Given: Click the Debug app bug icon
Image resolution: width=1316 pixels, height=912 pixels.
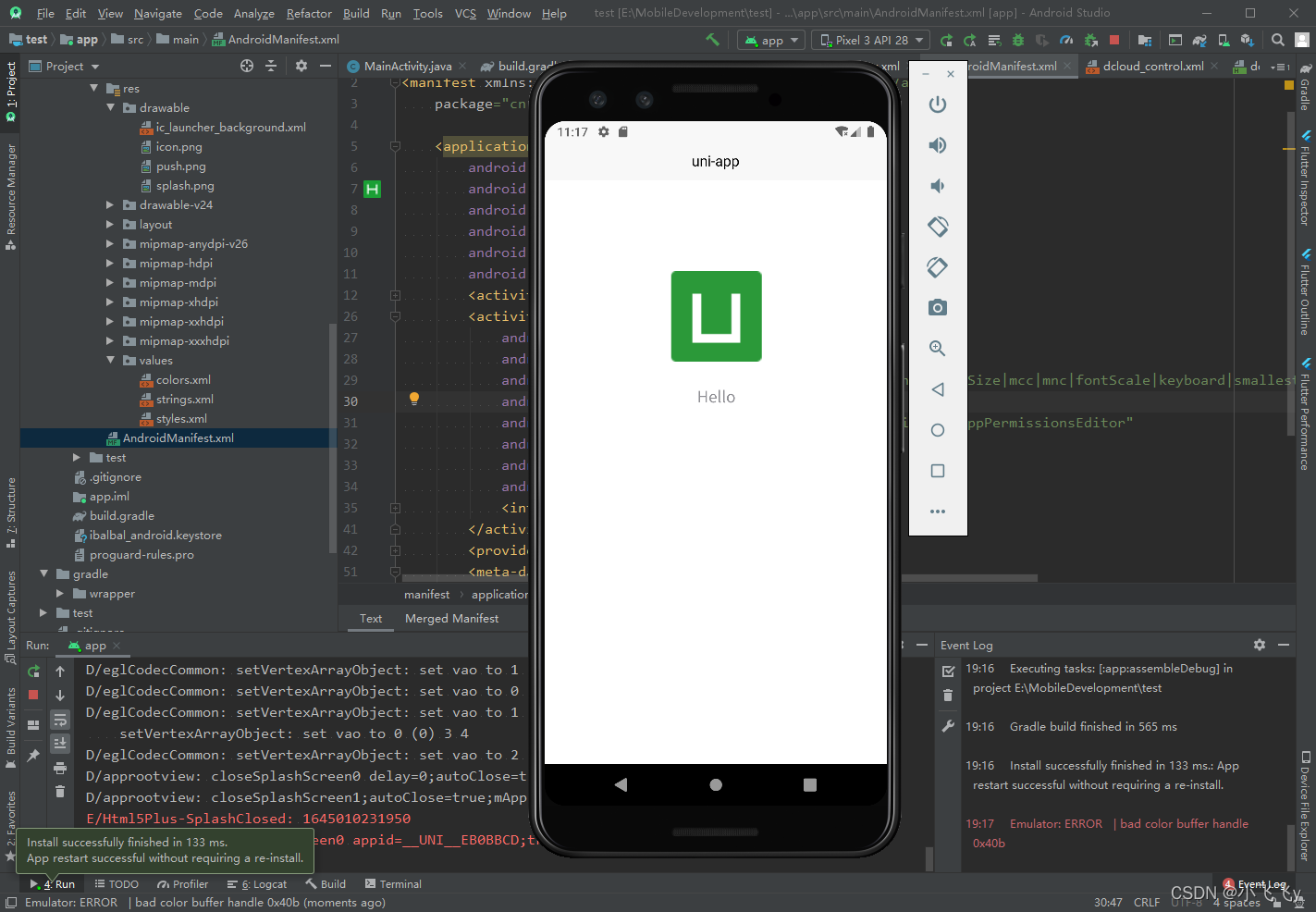Looking at the screenshot, I should tap(1018, 40).
